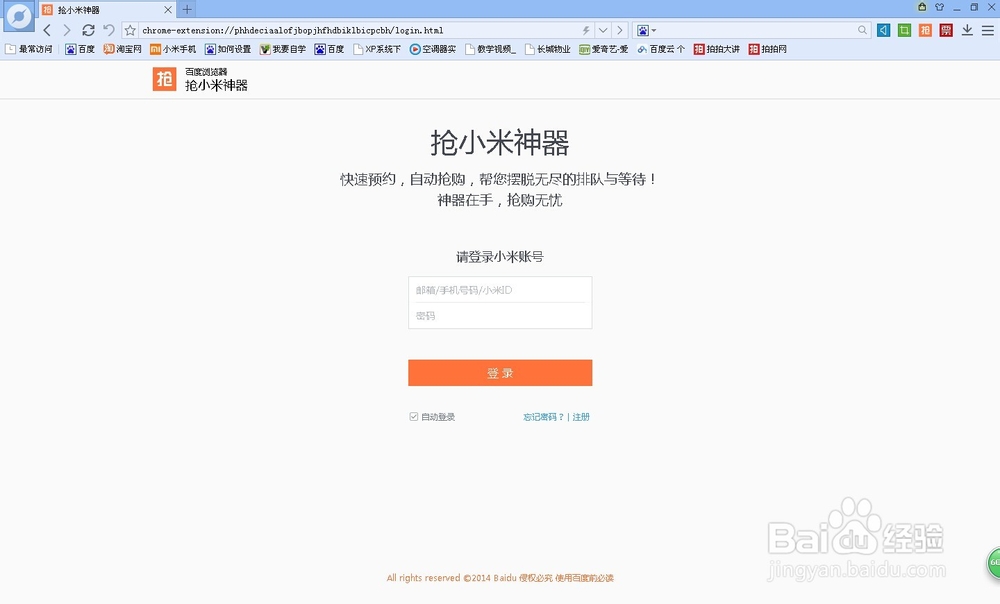
Task: Toggle the 自动登录 checkbox
Action: [x=413, y=416]
